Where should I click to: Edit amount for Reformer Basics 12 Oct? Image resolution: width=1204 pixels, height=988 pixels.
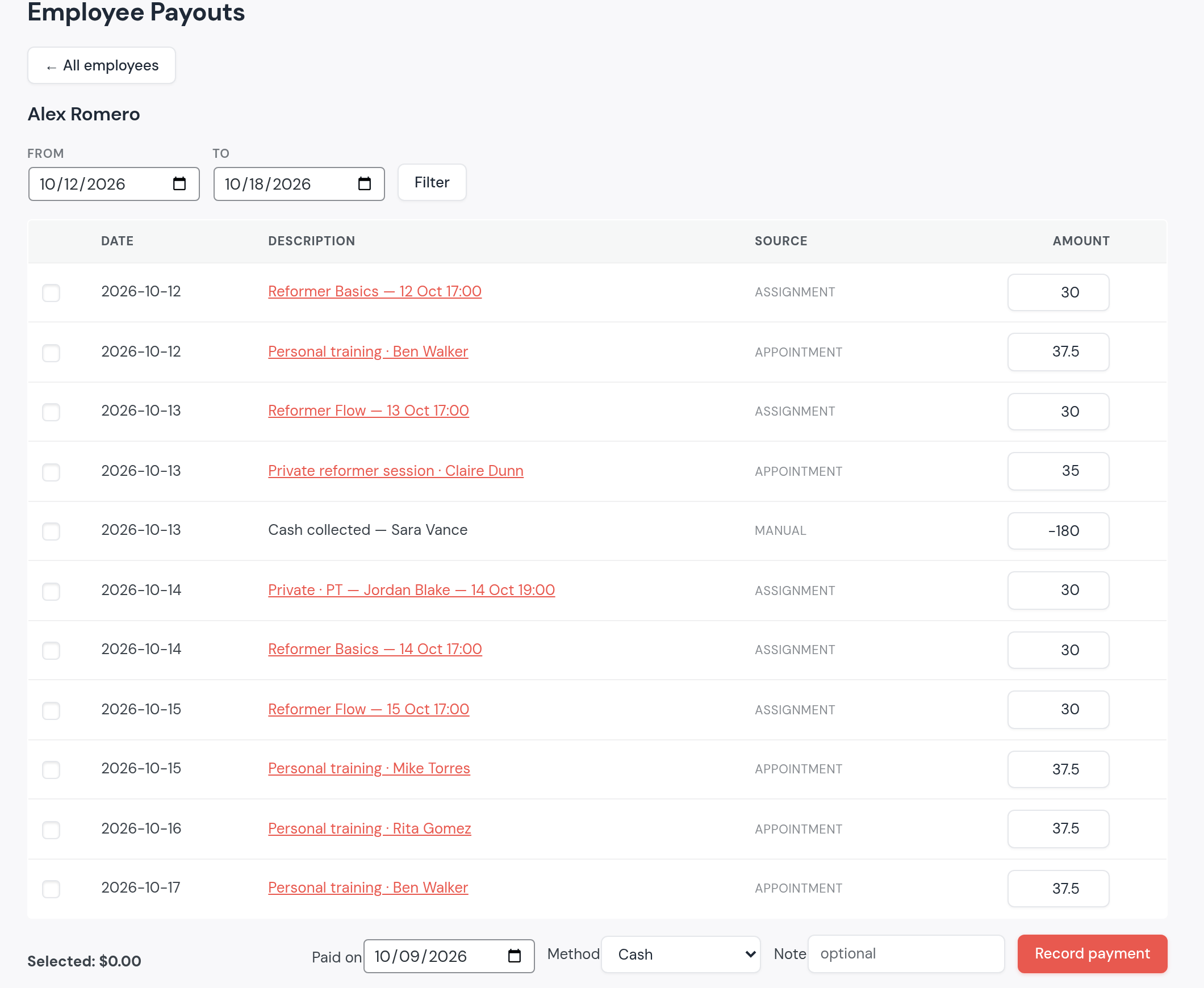1058,292
